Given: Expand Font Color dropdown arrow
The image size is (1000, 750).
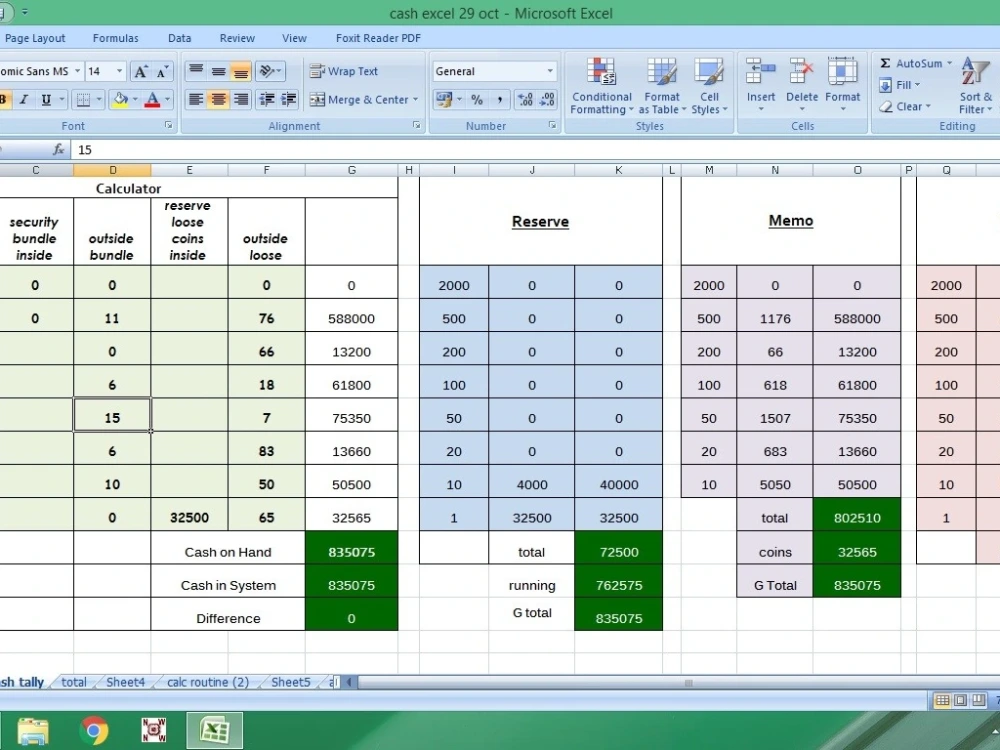Looking at the screenshot, I should (x=167, y=99).
